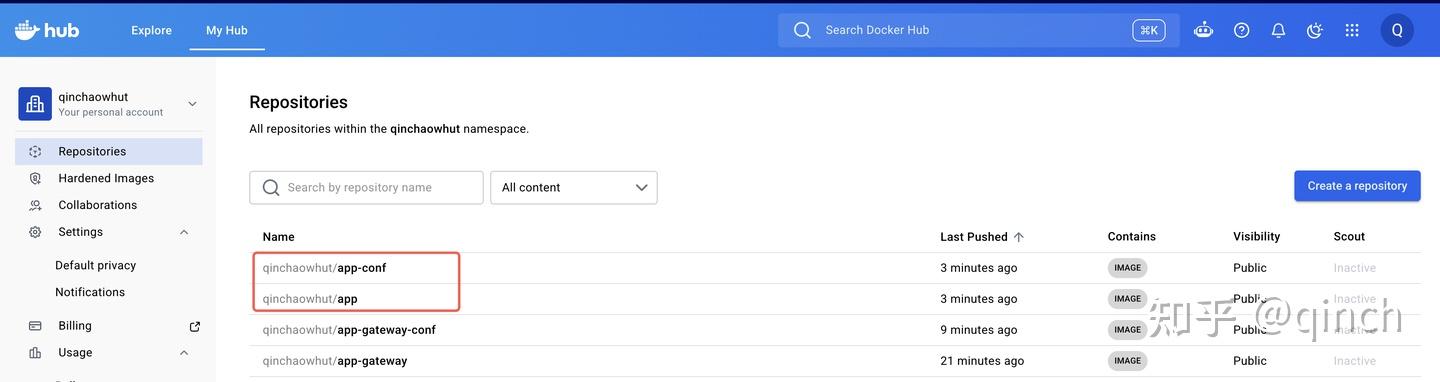1440x382 pixels.
Task: Click IMAGE badge in app-gateway row
Action: [x=1127, y=361]
